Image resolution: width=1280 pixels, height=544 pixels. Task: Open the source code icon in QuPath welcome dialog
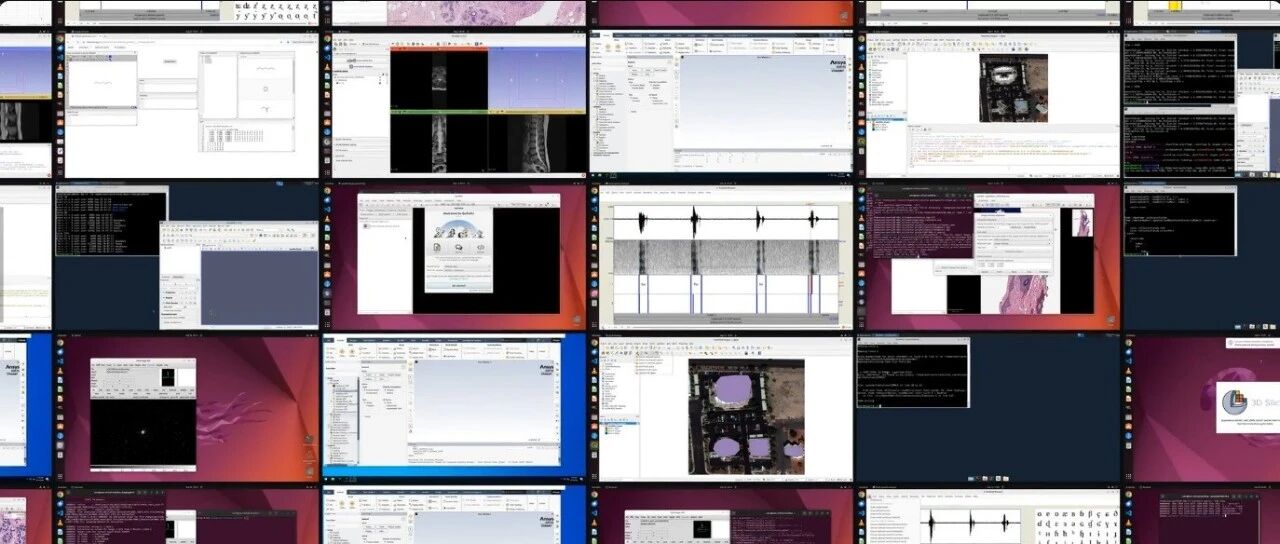coord(480,247)
